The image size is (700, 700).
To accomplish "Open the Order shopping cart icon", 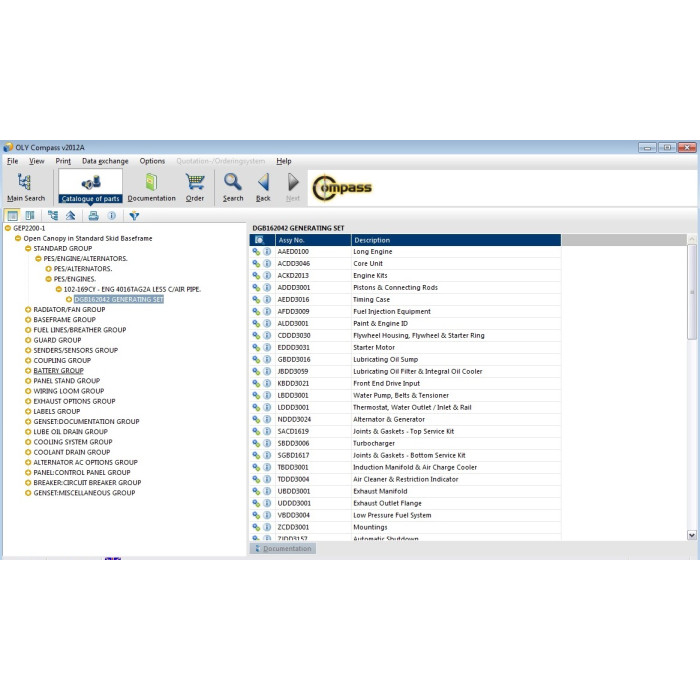I will pos(195,188).
